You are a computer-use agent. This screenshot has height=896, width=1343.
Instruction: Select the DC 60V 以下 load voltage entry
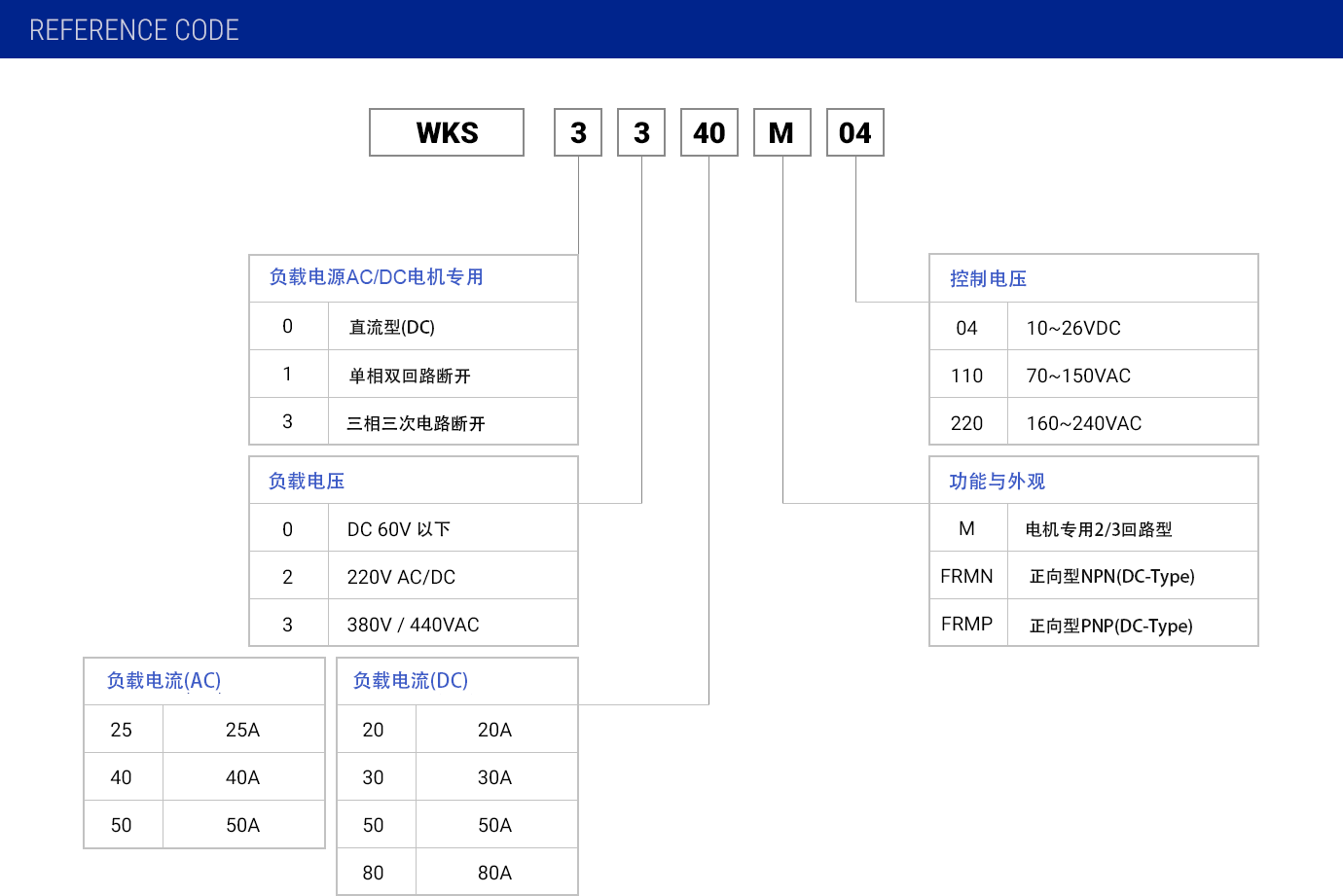coord(399,529)
